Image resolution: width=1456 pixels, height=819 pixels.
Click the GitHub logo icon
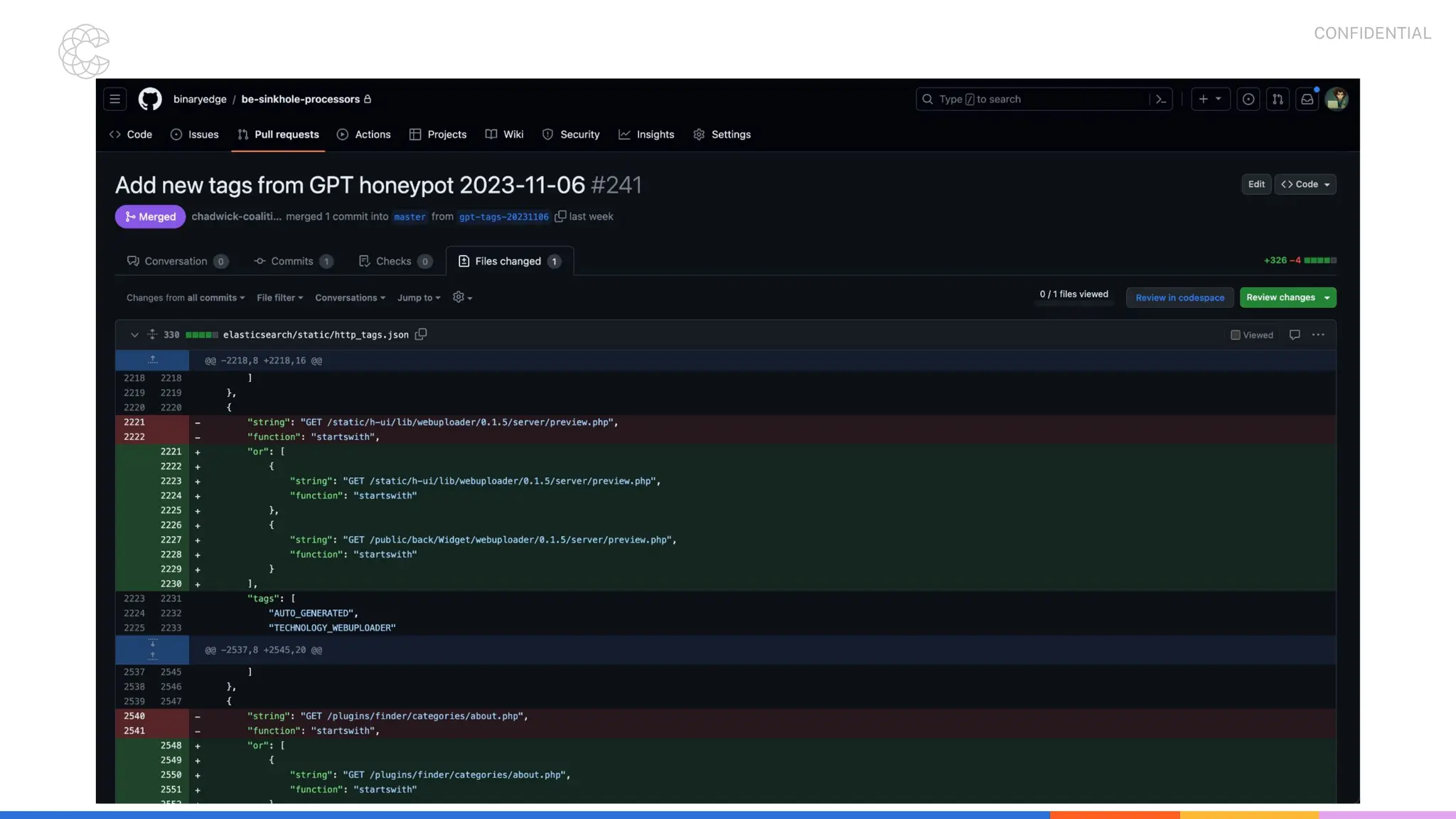tap(149, 99)
